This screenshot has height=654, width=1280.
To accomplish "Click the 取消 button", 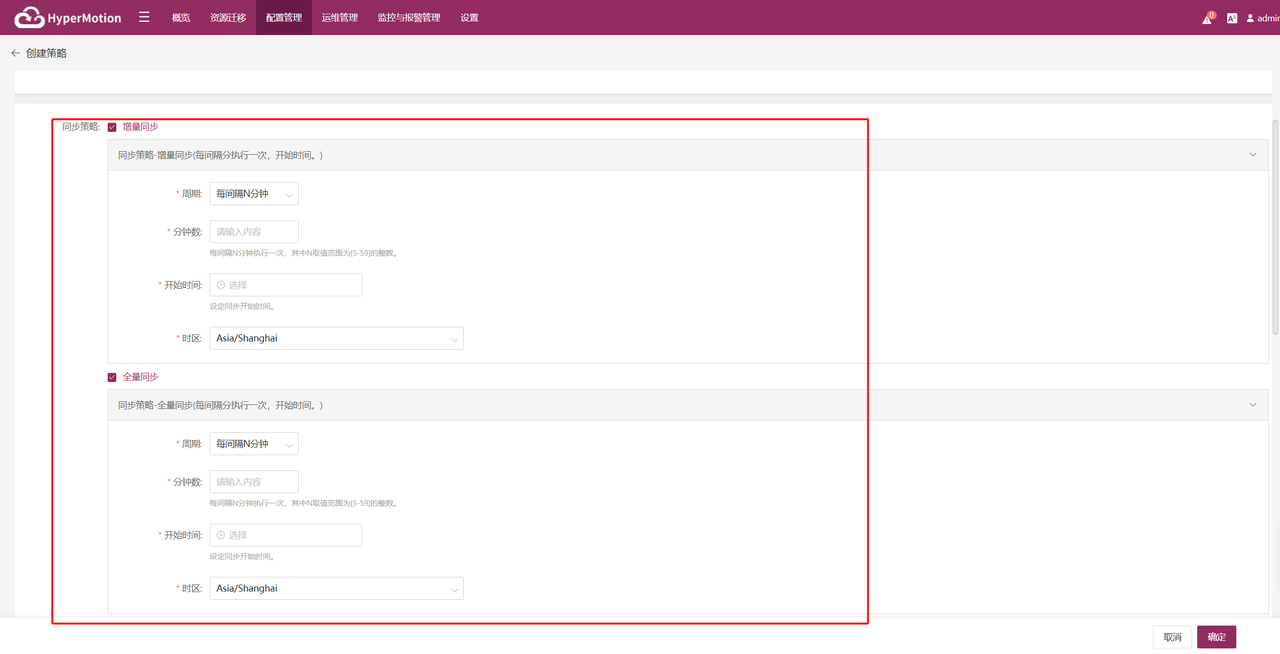I will coord(1173,637).
